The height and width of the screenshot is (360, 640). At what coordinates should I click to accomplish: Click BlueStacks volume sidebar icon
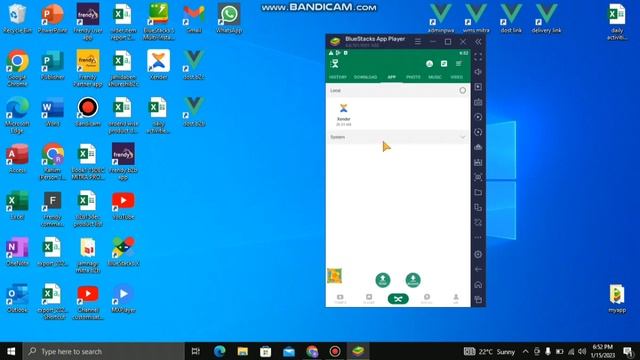pos(478,72)
